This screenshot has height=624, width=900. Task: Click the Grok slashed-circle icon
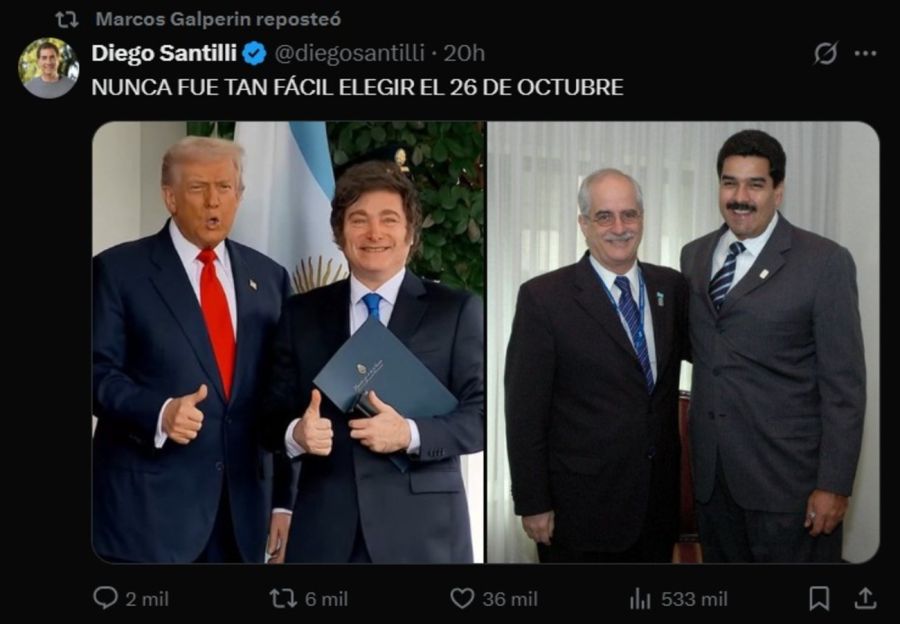point(825,53)
